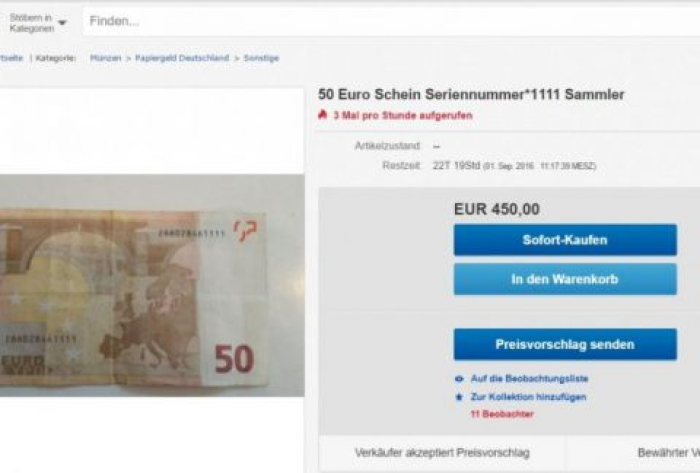Add item via Auf die Beobachtungsliste link
The image size is (700, 473).
(x=529, y=379)
